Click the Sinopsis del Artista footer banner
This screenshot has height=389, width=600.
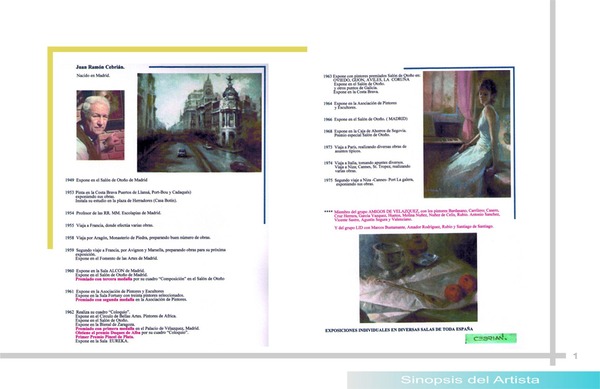tap(474, 380)
